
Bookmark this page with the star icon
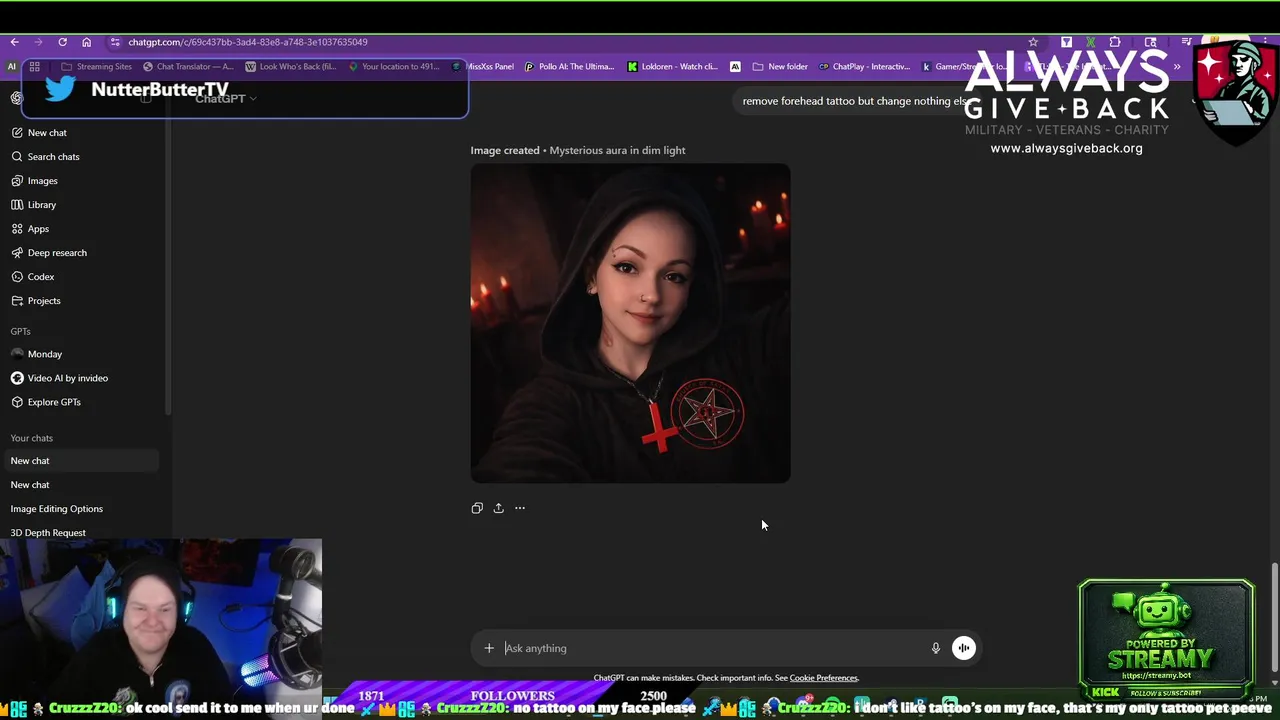[x=1033, y=42]
